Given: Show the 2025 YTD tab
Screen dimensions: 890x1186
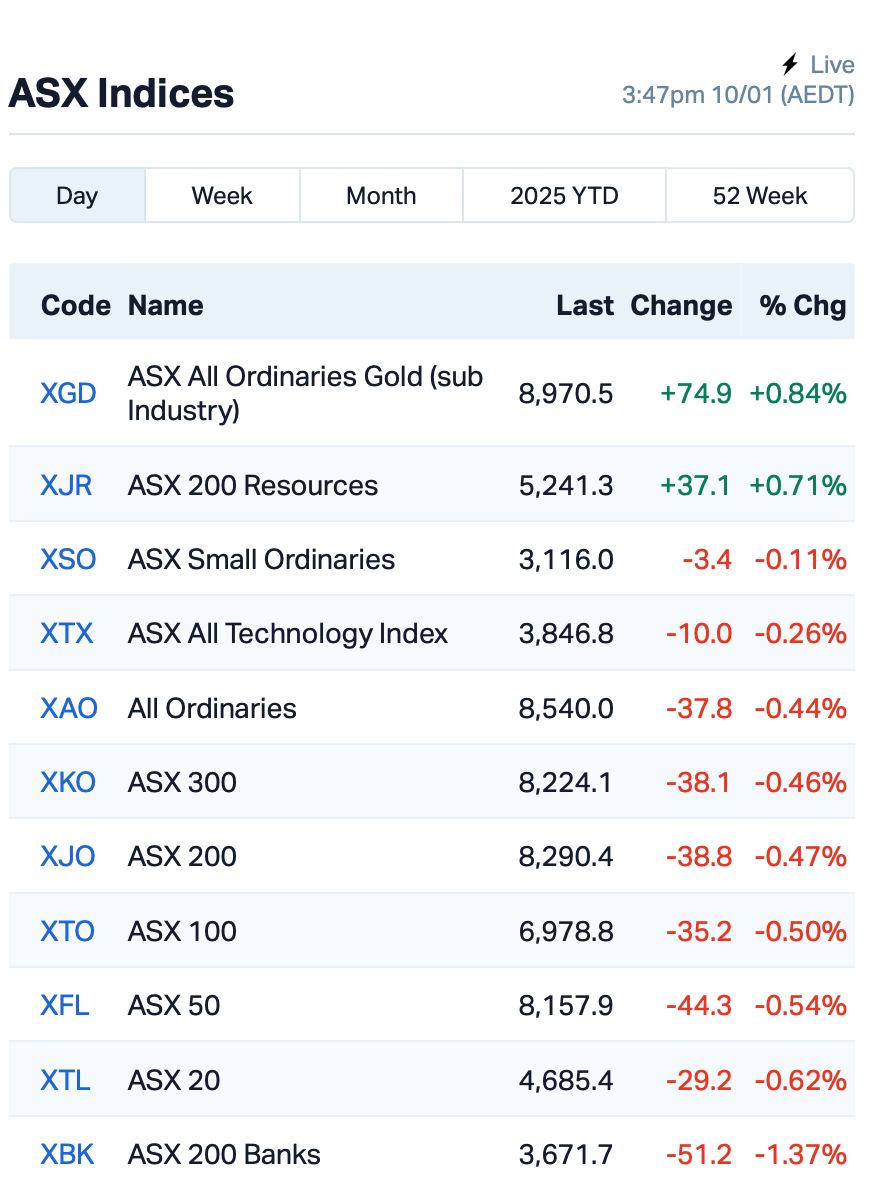Looking at the screenshot, I should point(564,195).
